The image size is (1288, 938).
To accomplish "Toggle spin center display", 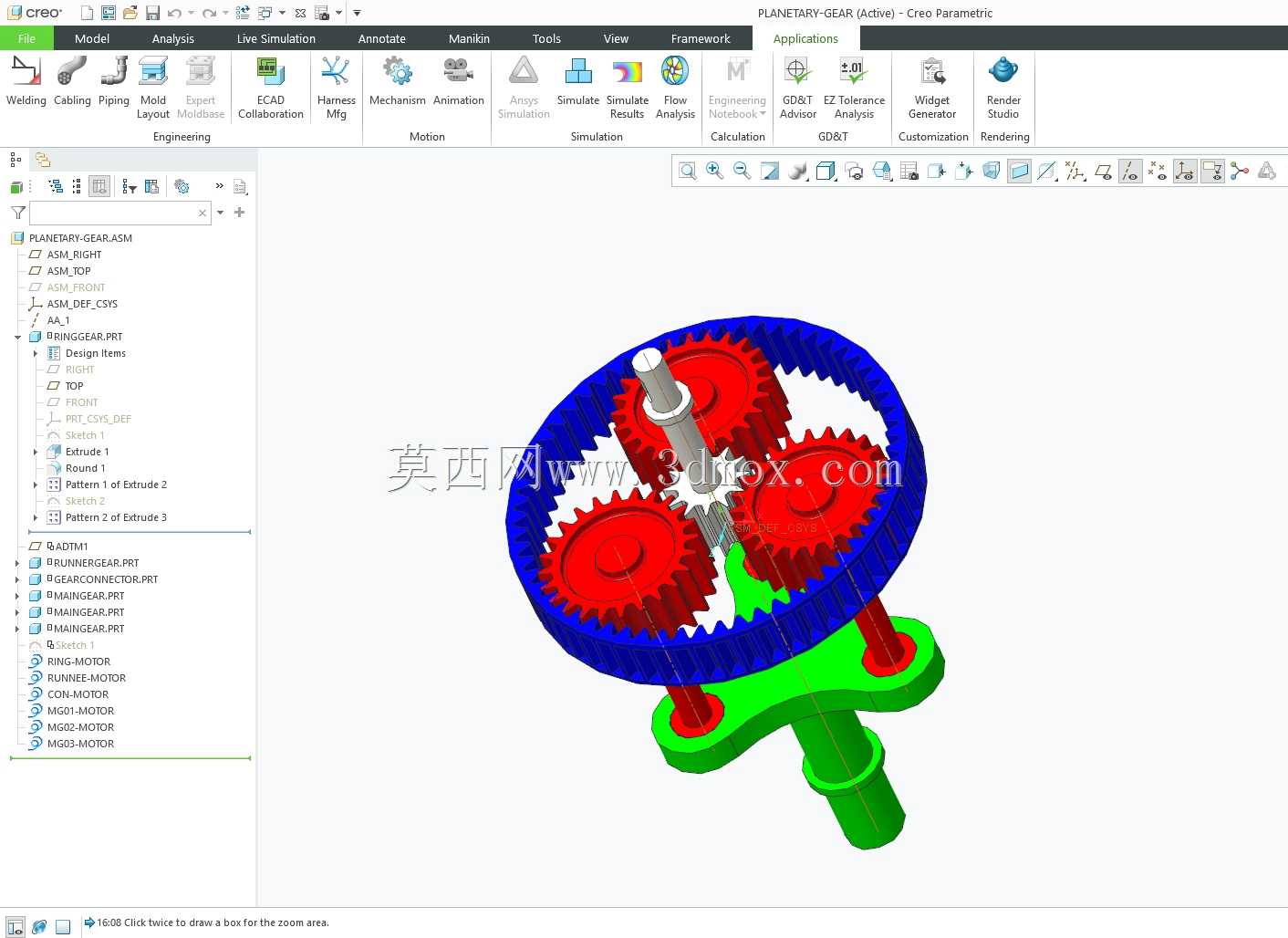I will click(1240, 171).
